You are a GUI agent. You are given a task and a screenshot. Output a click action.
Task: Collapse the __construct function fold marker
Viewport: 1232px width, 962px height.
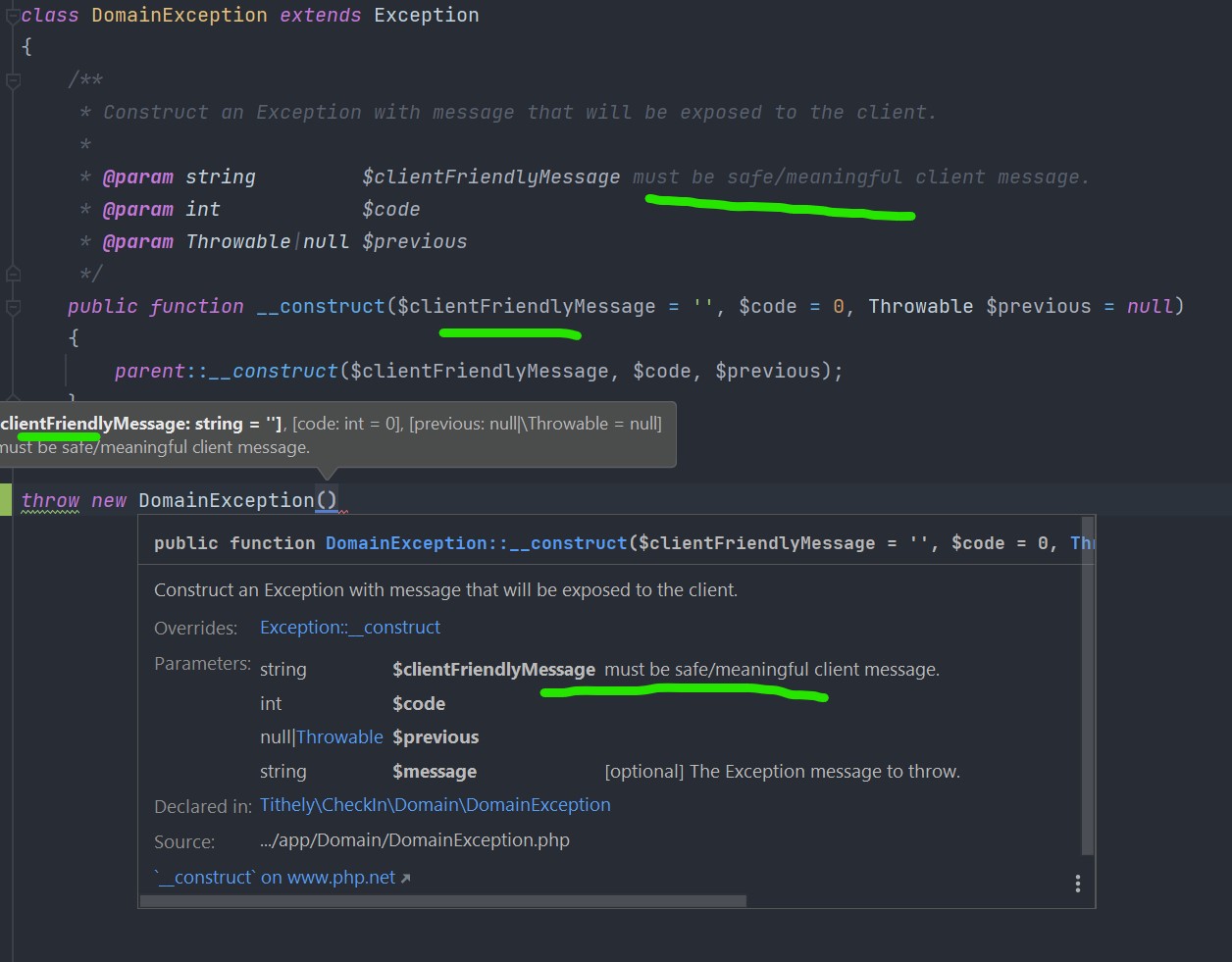click(13, 308)
